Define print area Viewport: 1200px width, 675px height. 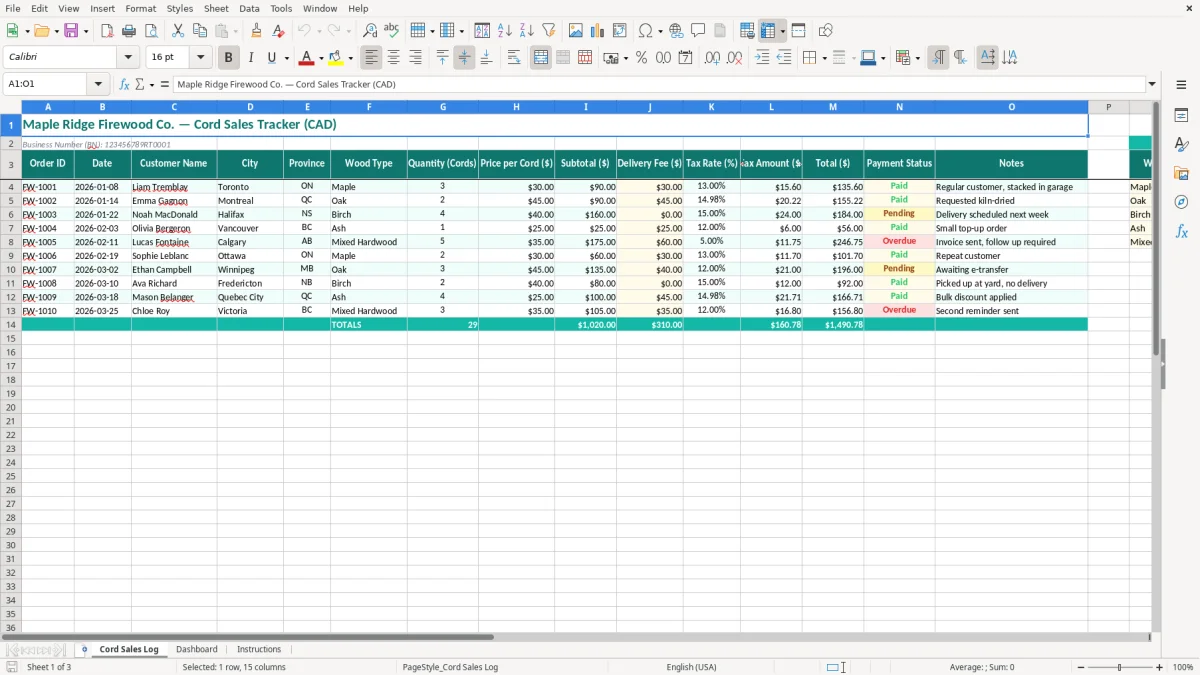tap(747, 31)
